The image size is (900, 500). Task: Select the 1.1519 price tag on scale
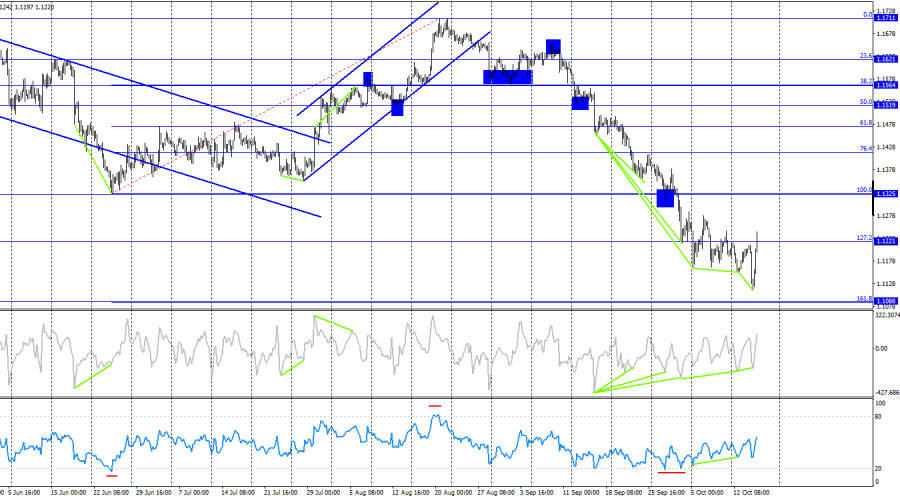click(x=885, y=105)
